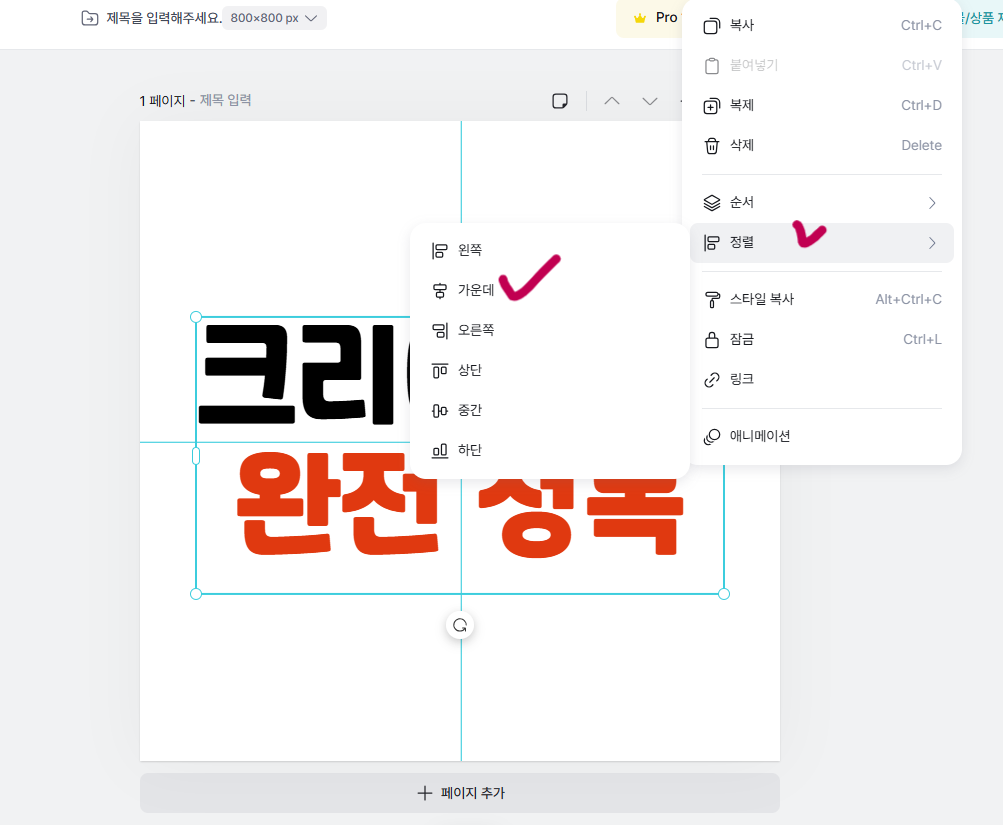Click the 링크 link icon
The width and height of the screenshot is (1003, 825).
click(x=711, y=379)
